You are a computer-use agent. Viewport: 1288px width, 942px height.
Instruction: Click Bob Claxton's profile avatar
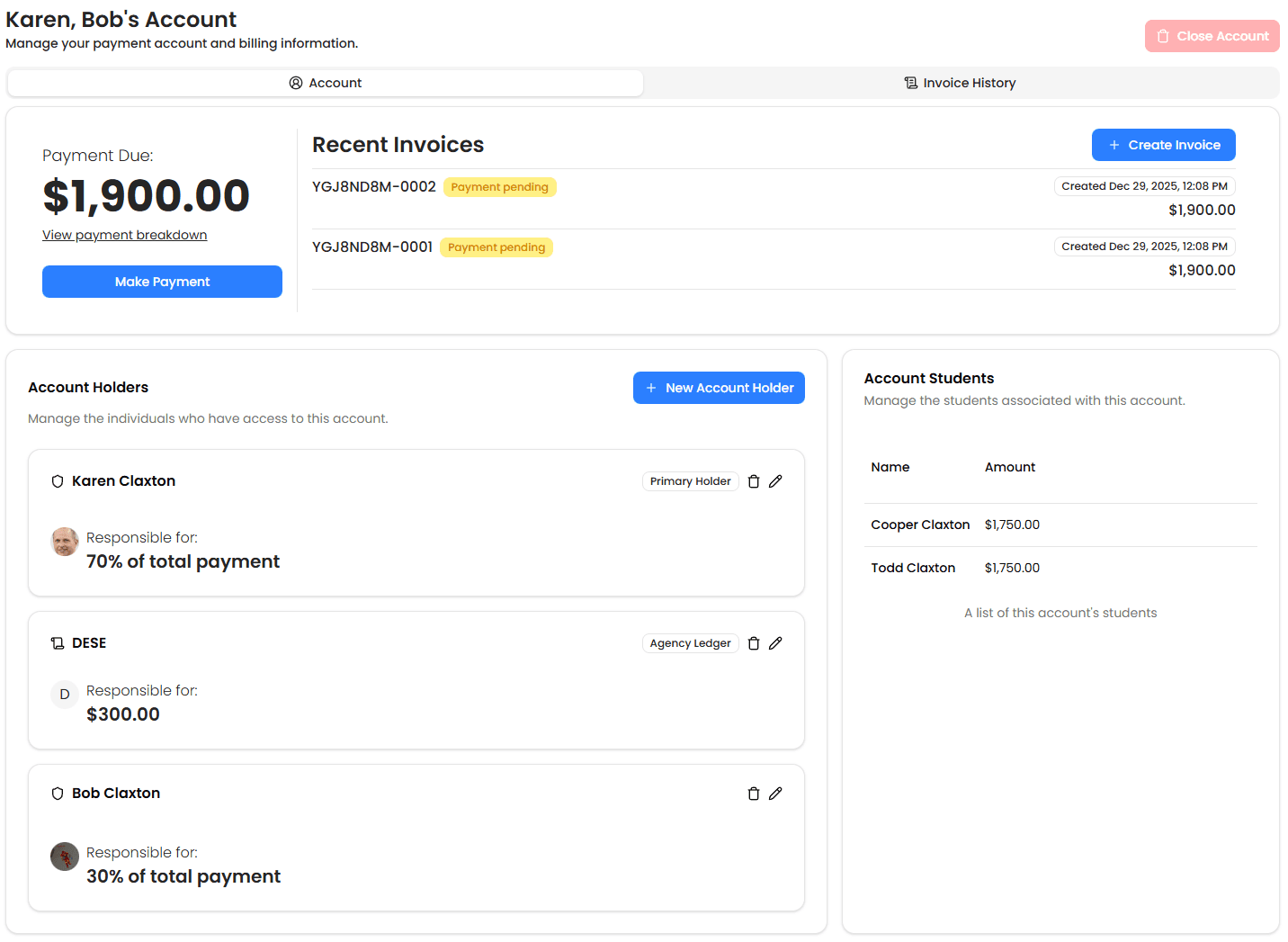[x=65, y=857]
